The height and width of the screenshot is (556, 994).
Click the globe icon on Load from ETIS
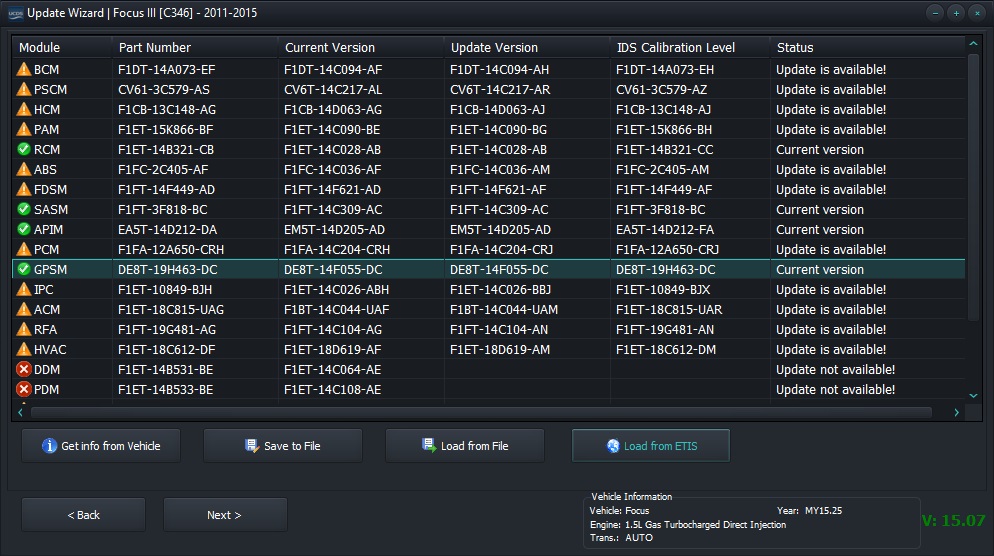613,446
